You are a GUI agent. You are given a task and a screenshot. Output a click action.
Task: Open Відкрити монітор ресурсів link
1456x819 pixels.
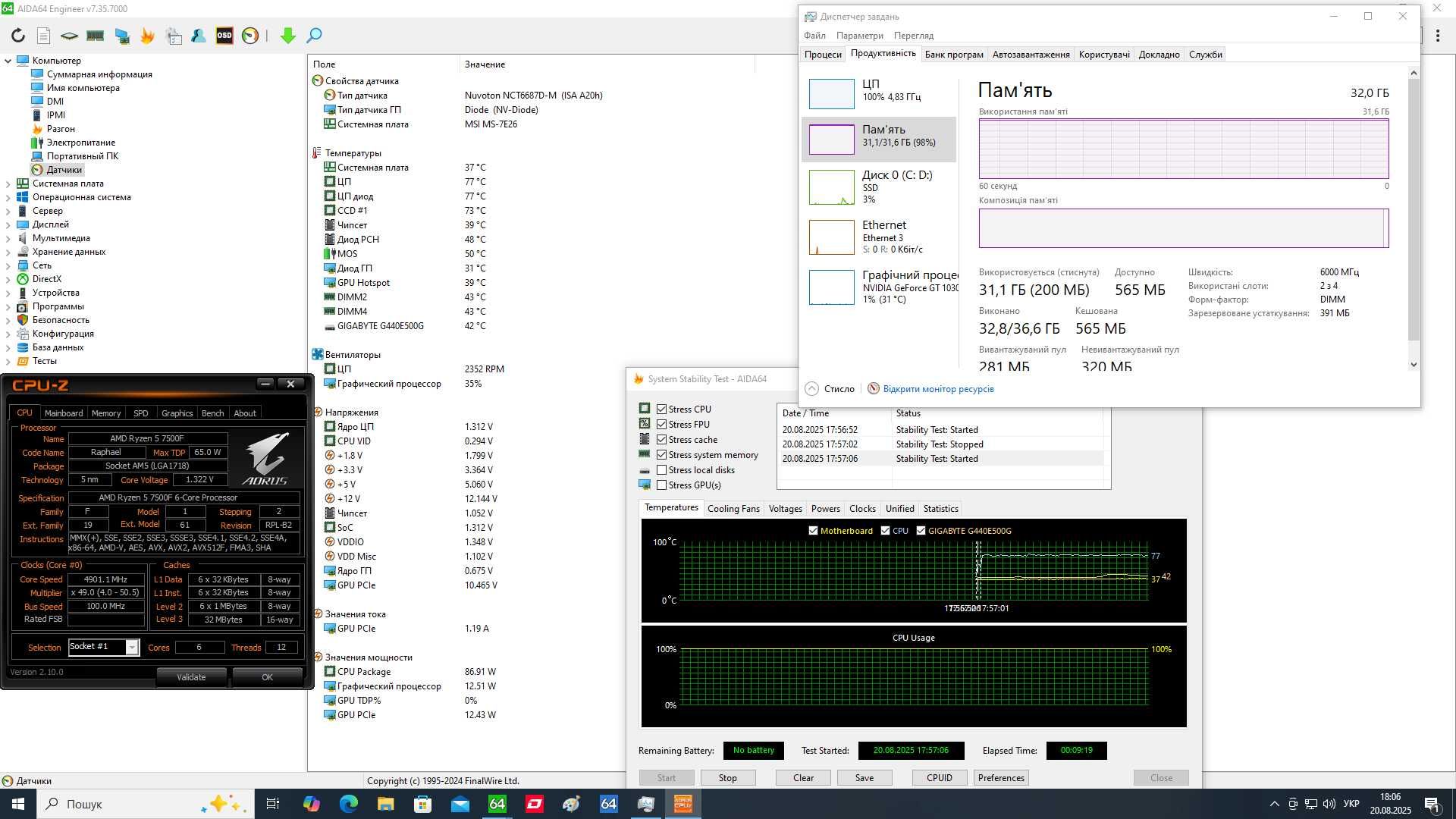(x=938, y=389)
